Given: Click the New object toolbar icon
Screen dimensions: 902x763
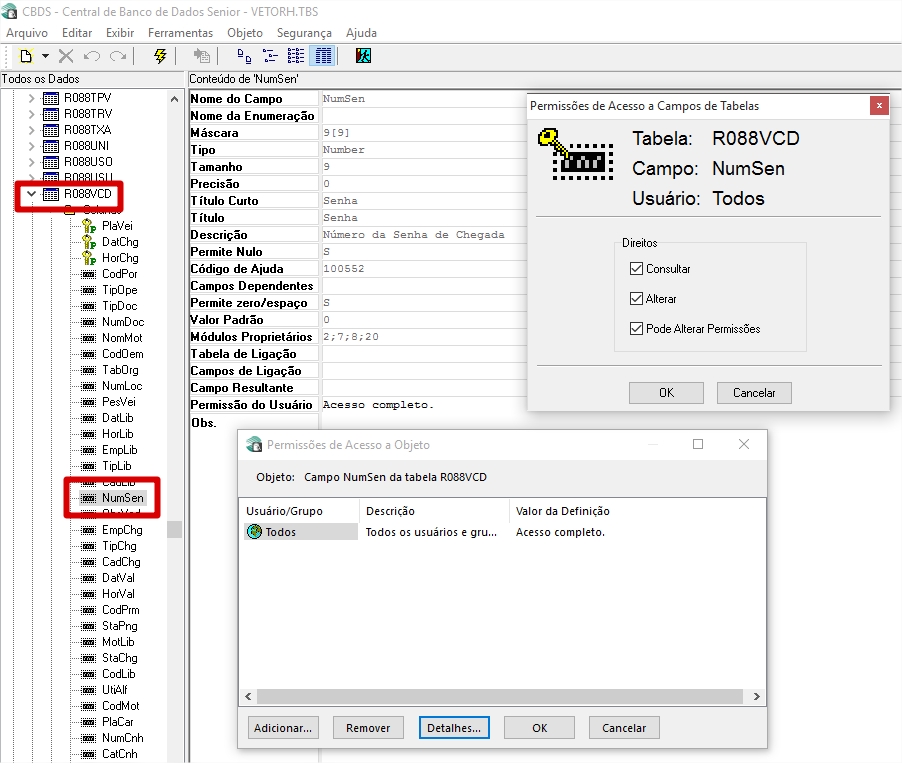Looking at the screenshot, I should (26, 56).
